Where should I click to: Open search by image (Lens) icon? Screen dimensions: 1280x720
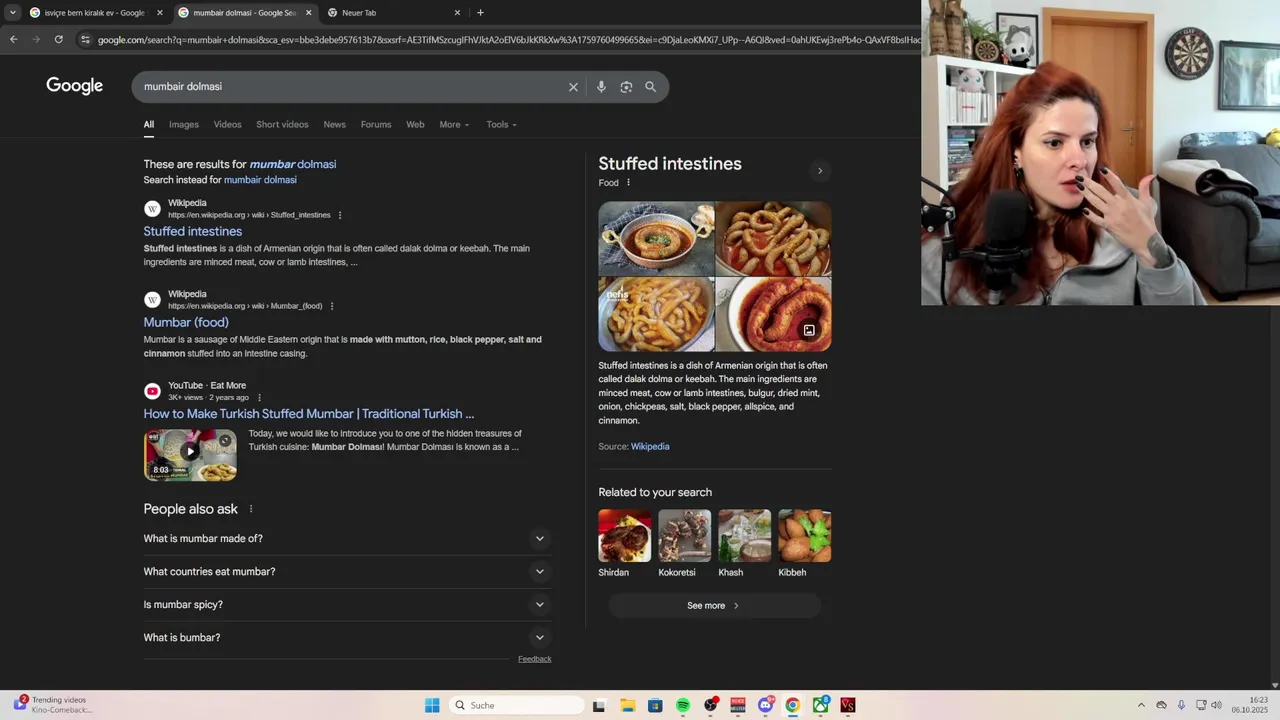coord(626,87)
